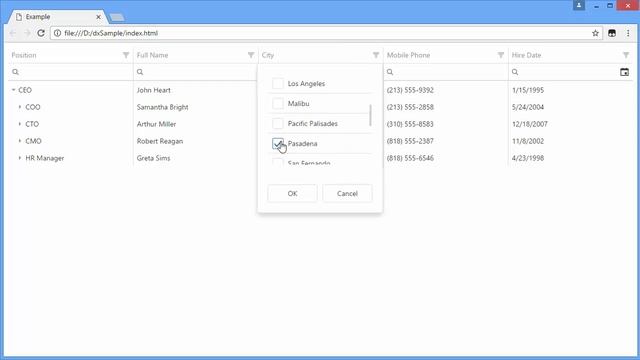The height and width of the screenshot is (360, 640).
Task: Focus the Mobile Phone filter input field
Action: [x=445, y=72]
